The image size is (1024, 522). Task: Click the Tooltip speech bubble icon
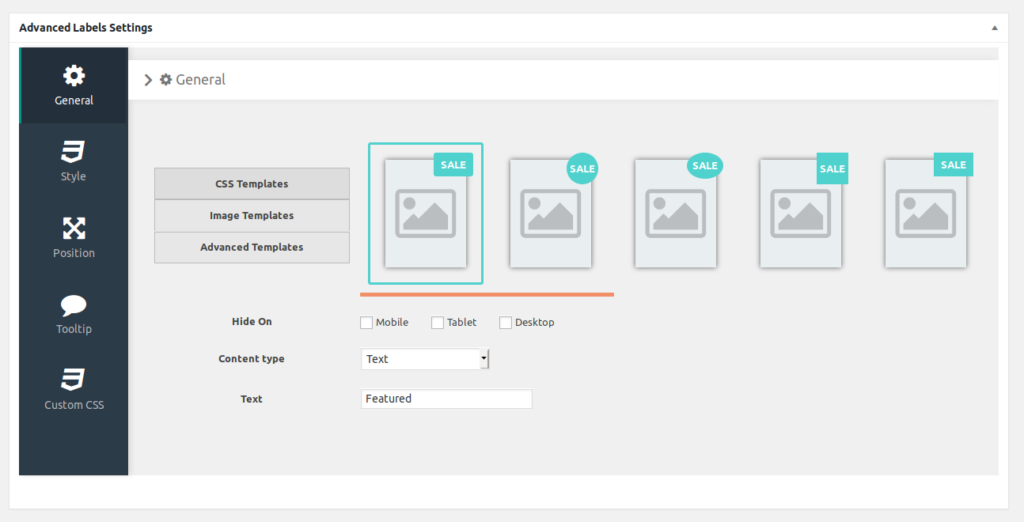pos(73,305)
